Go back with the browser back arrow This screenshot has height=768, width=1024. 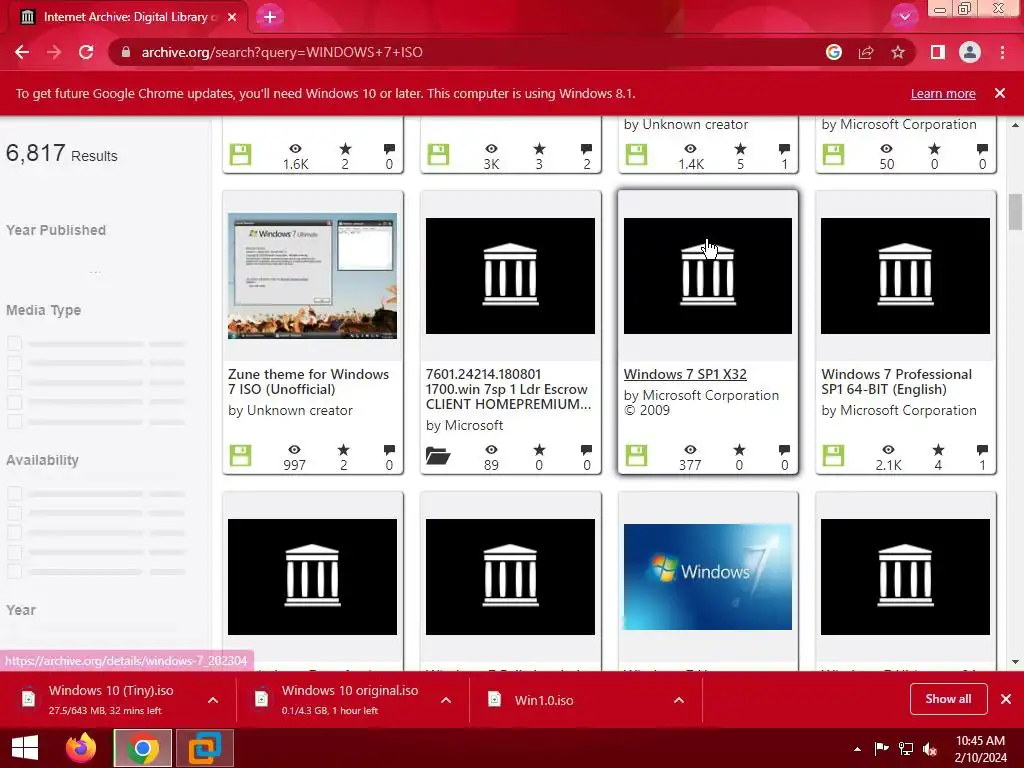point(22,52)
